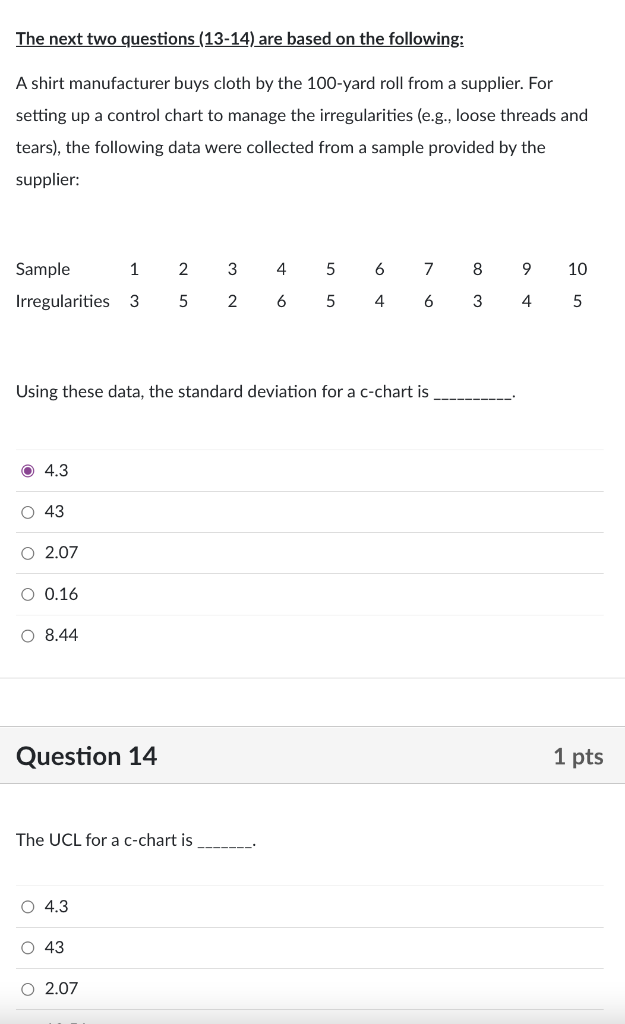Choose the 0.16 answer option

28,593
